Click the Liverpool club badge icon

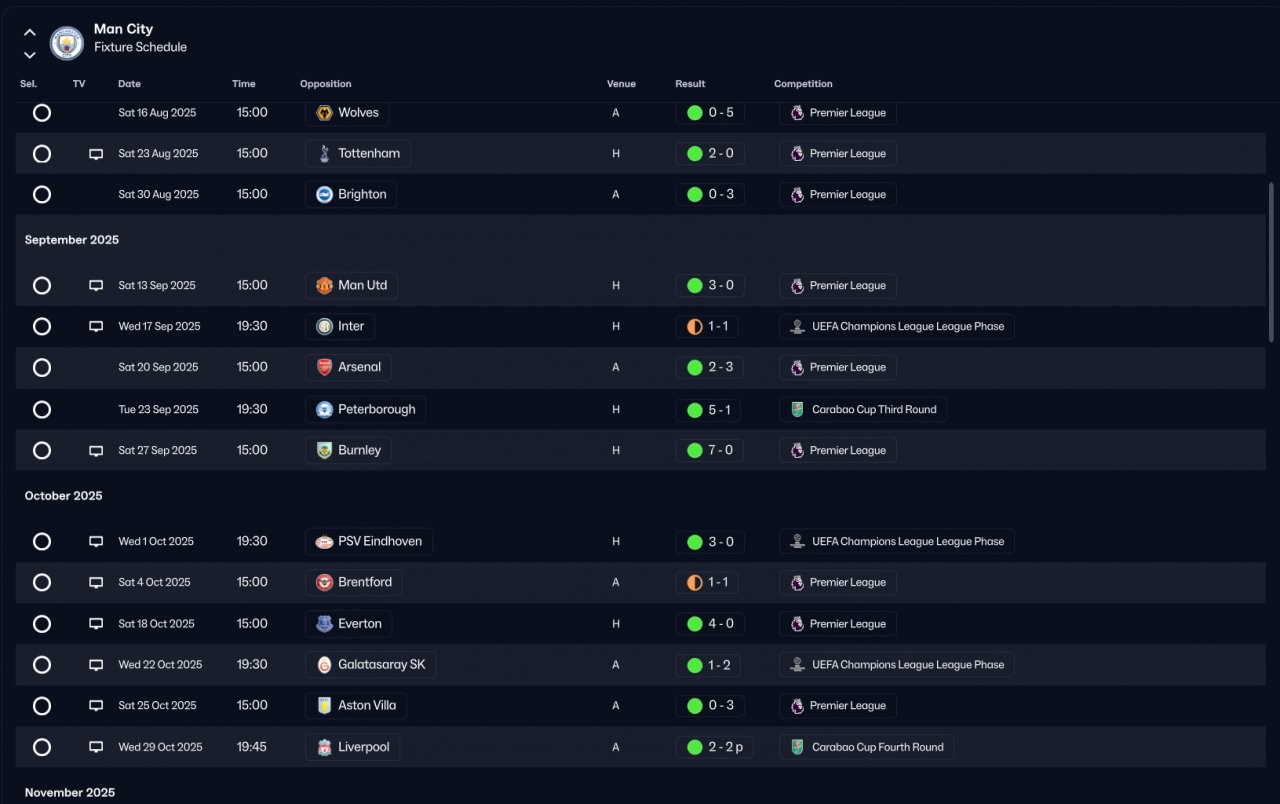(324, 747)
